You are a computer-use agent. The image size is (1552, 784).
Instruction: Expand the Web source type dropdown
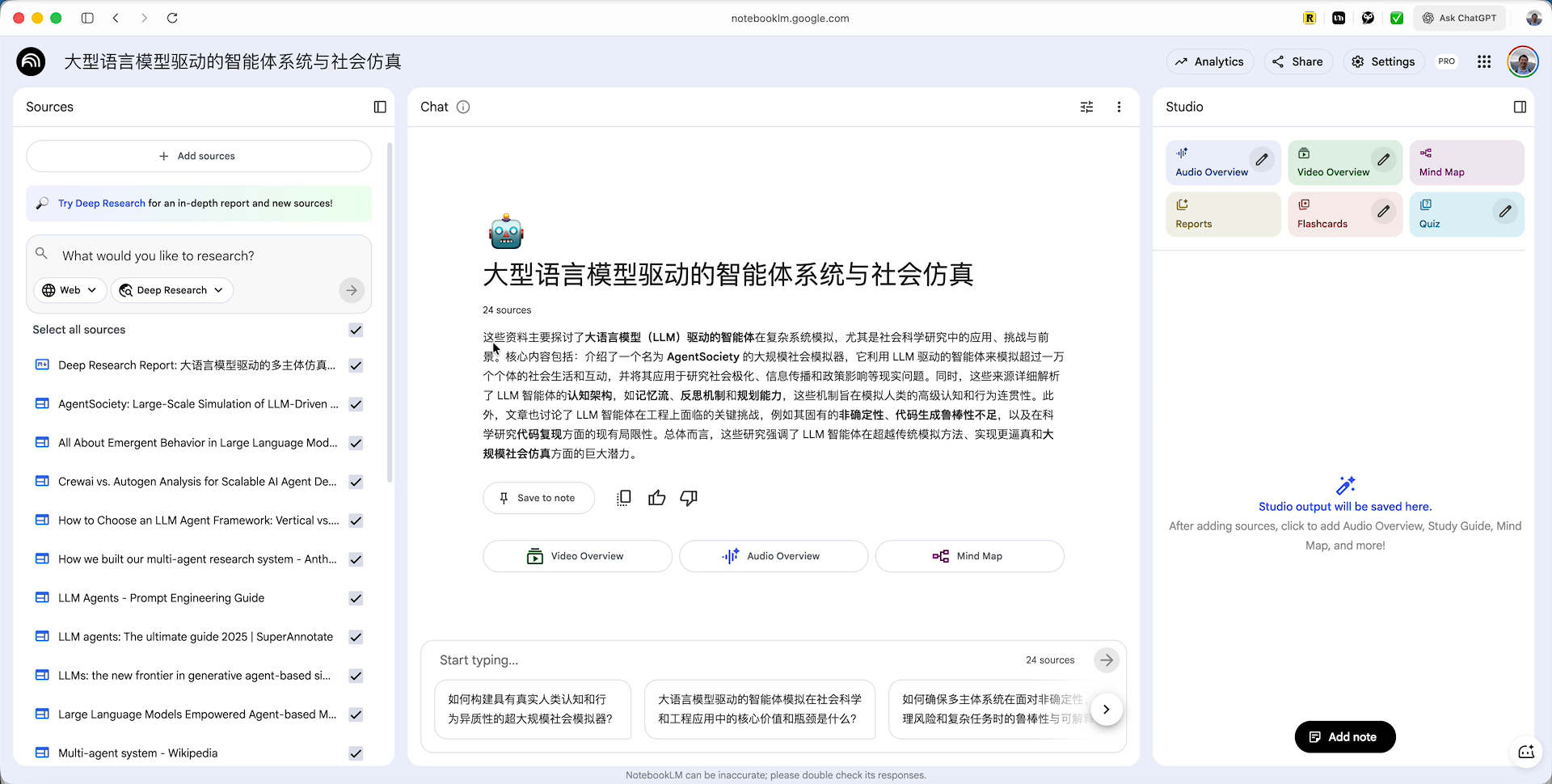[x=70, y=290]
